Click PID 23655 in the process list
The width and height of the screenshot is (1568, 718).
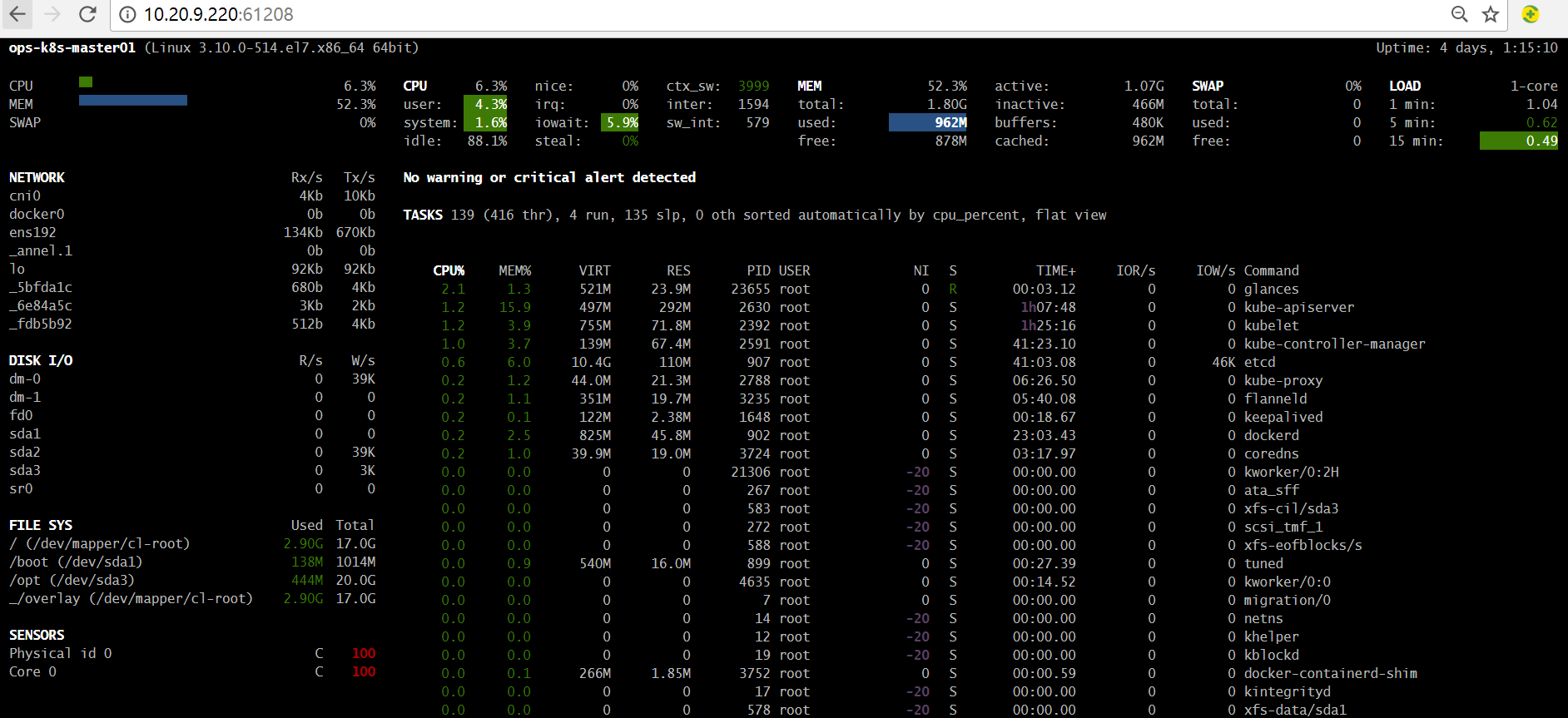coord(751,289)
